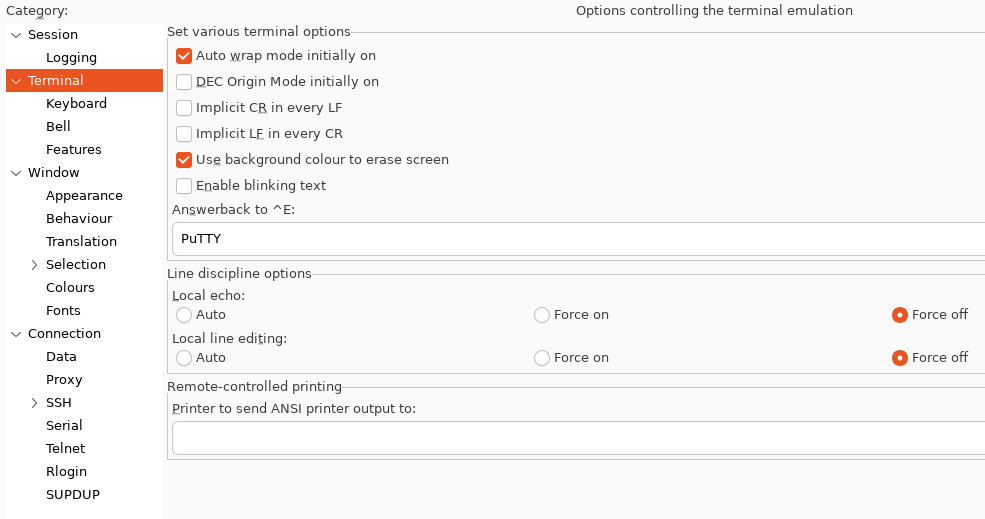Set Local echo to Auto
The width and height of the screenshot is (985, 519).
184,315
